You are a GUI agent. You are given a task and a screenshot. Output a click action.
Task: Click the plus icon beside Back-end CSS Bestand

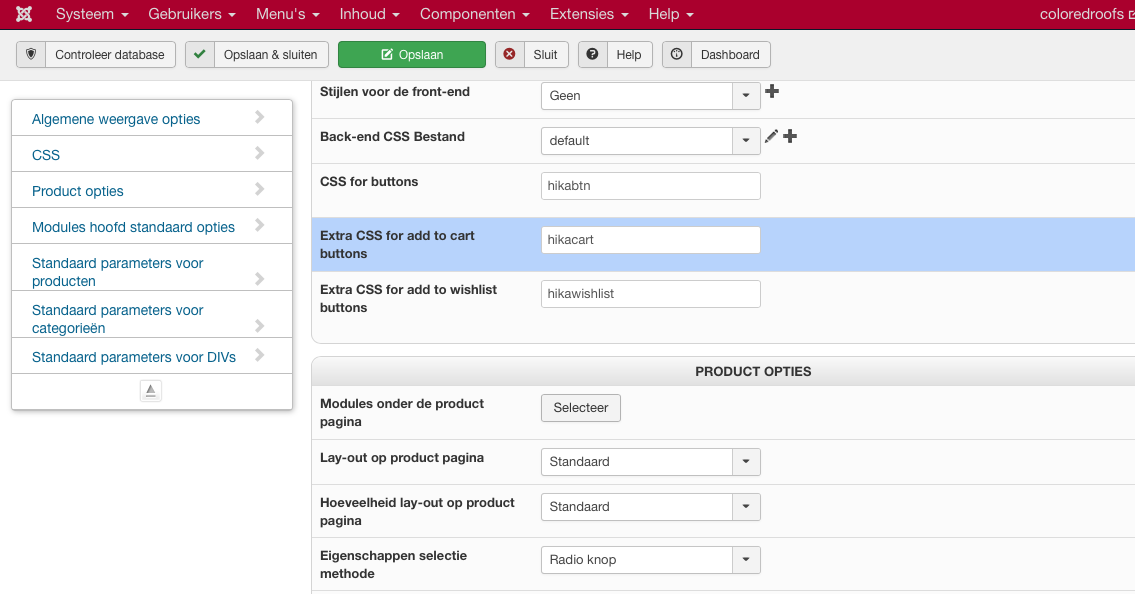[x=790, y=136]
